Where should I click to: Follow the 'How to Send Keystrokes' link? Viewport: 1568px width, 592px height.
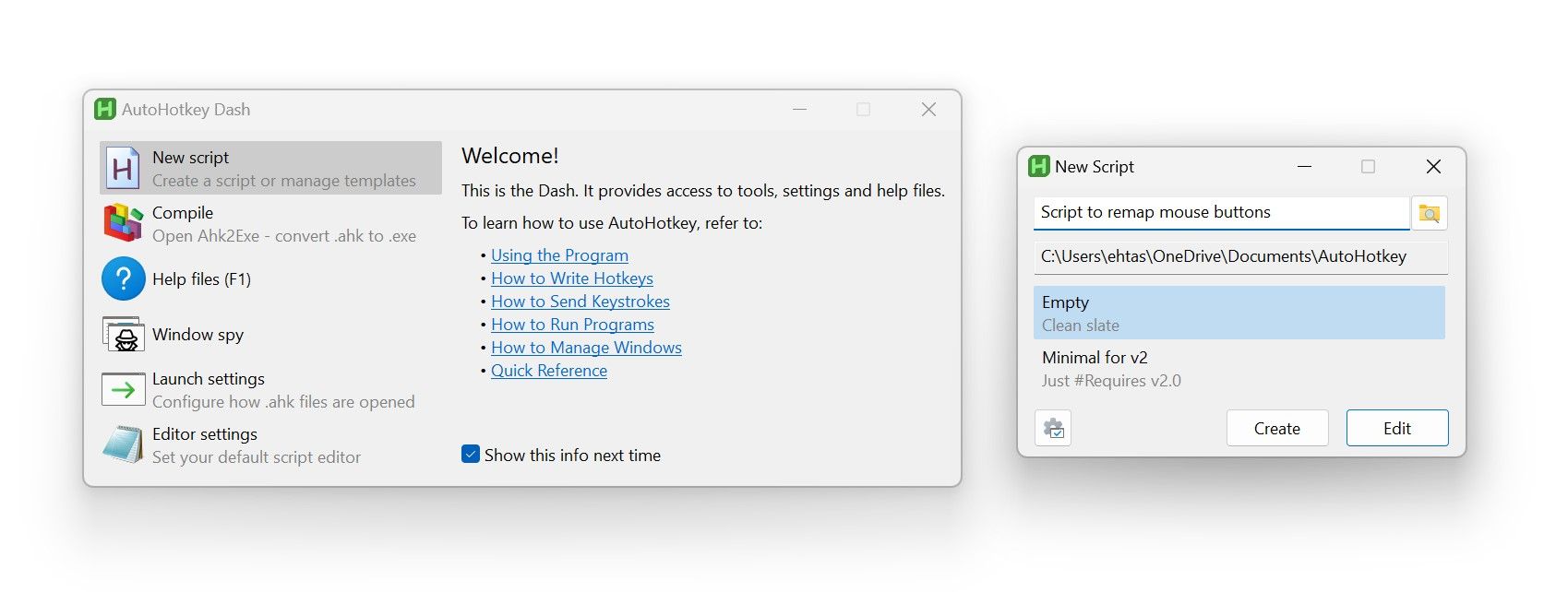tap(580, 302)
